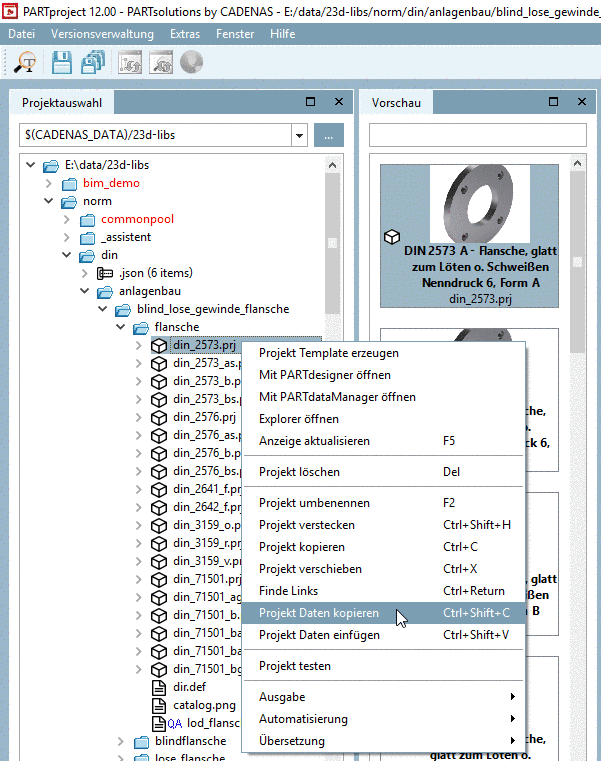Click the flansche open folder icon
The width and height of the screenshot is (601, 761).
click(141, 328)
